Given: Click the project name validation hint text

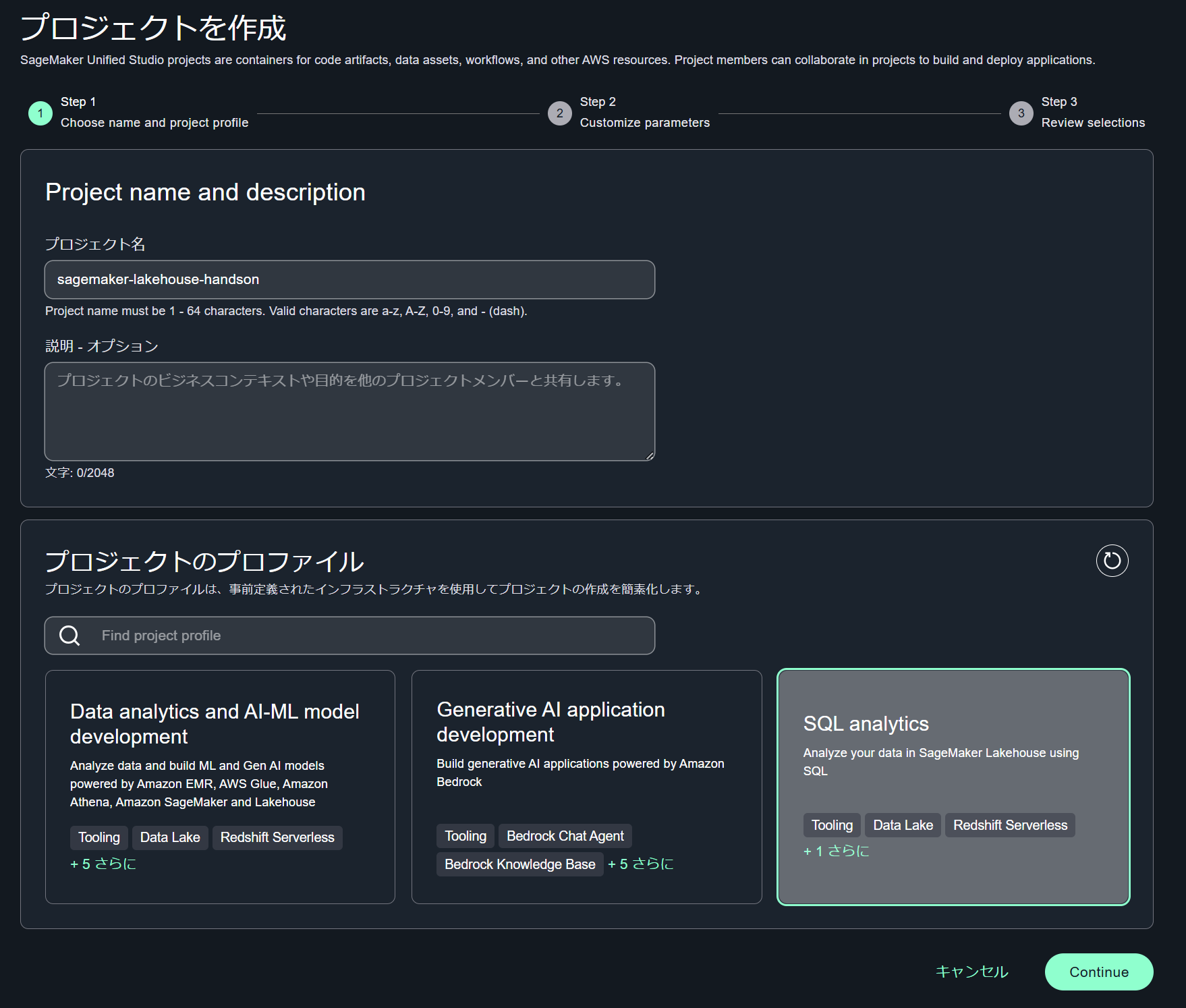Looking at the screenshot, I should coord(286,311).
